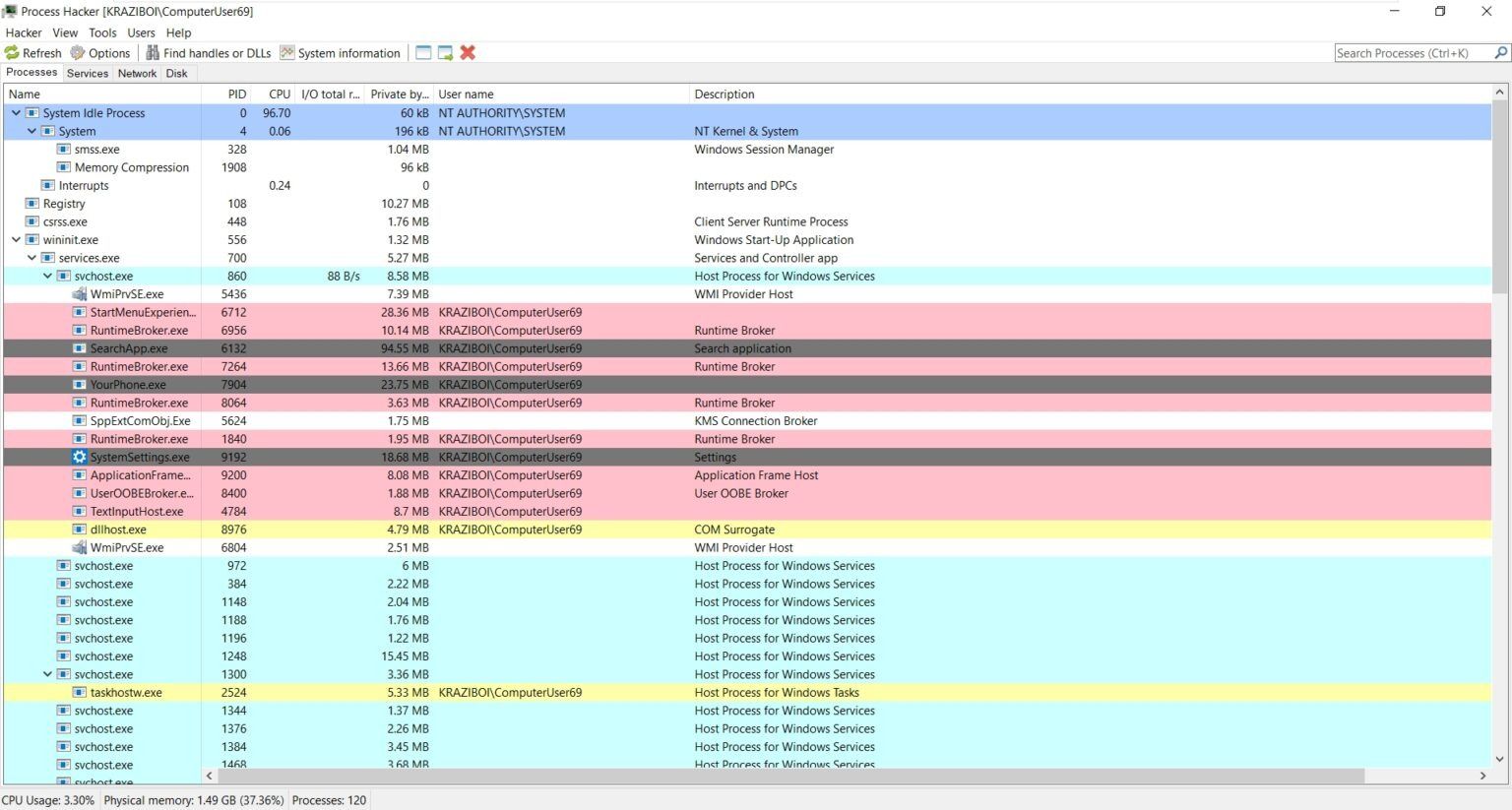Switch to the Network tab

(137, 73)
